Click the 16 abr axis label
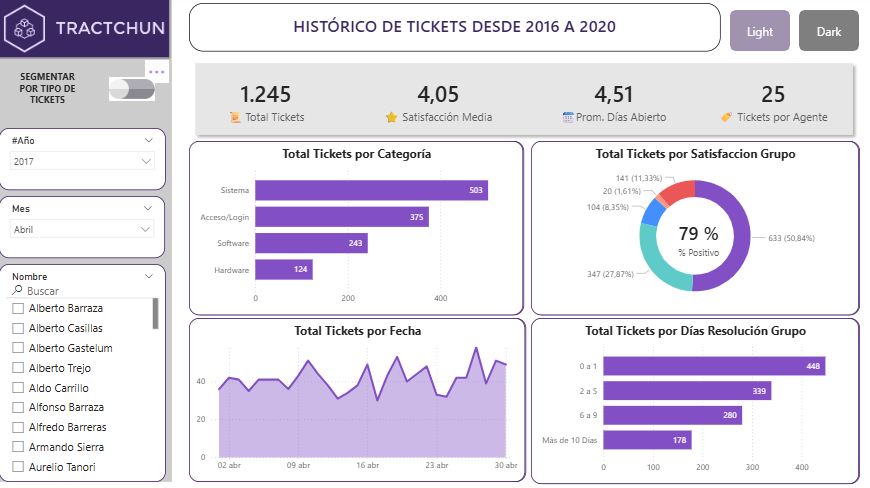This screenshot has width=870, height=488. pyautogui.click(x=367, y=465)
